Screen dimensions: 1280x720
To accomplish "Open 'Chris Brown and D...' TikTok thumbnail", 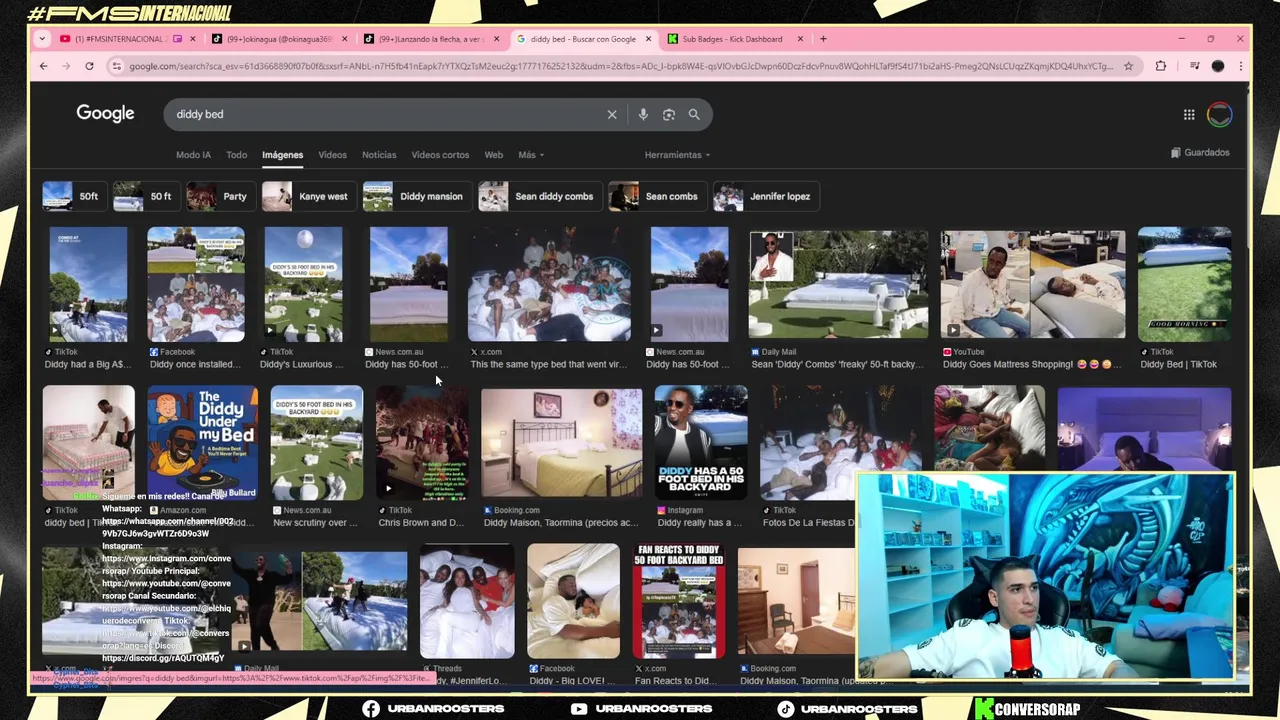I will [421, 443].
